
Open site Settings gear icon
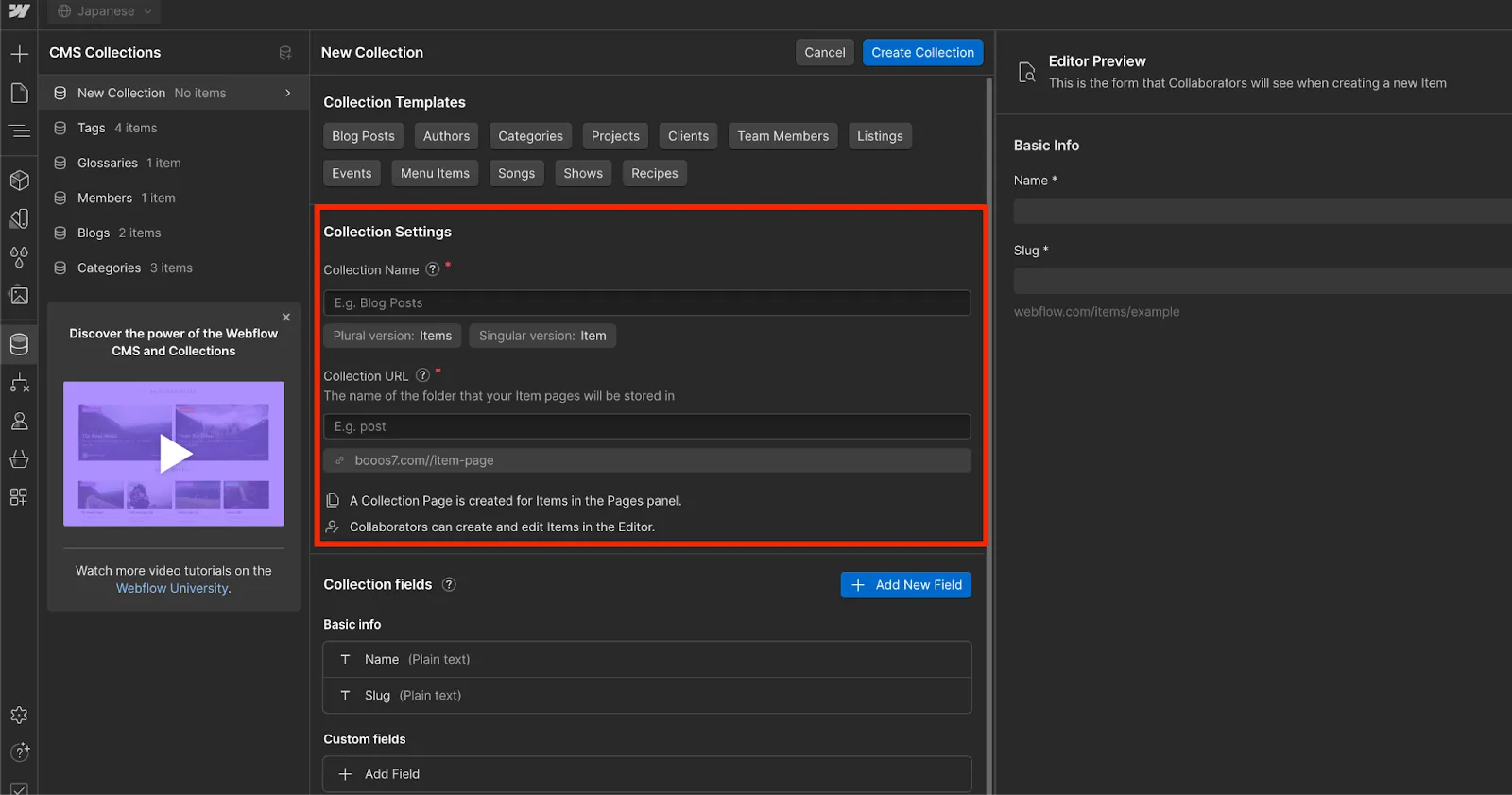(19, 716)
